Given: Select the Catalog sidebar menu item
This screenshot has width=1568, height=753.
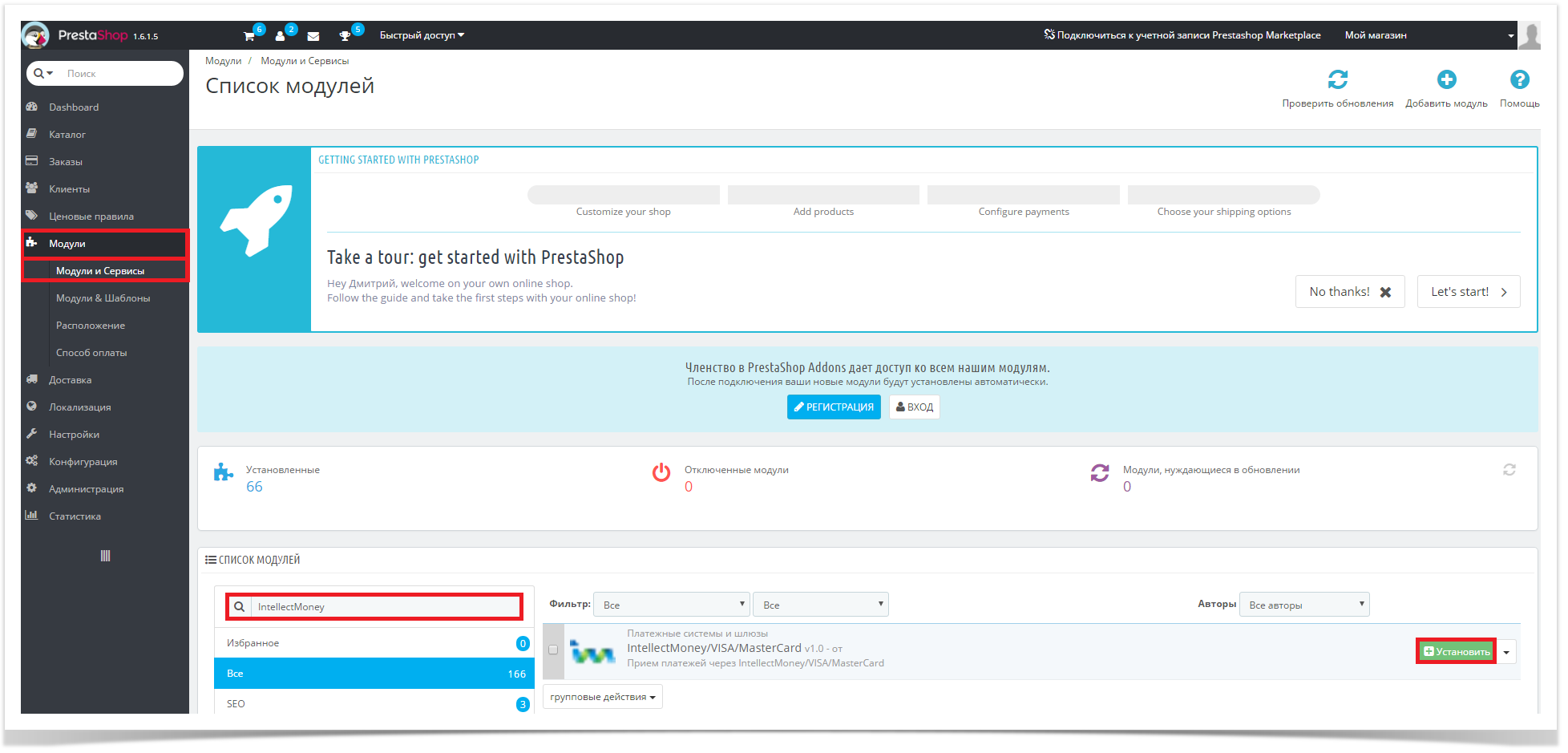Looking at the screenshot, I should coord(67,135).
